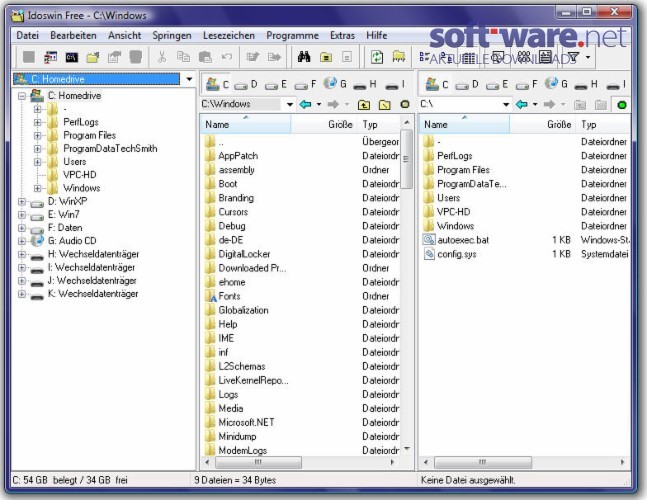Click the green refresh arrows icon

point(377,57)
